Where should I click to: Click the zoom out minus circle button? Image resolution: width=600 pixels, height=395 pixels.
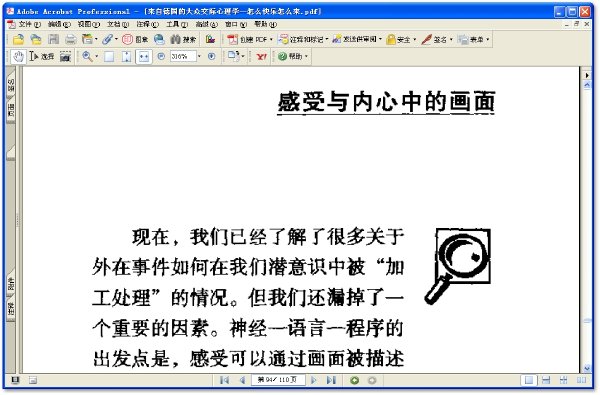tap(161, 56)
